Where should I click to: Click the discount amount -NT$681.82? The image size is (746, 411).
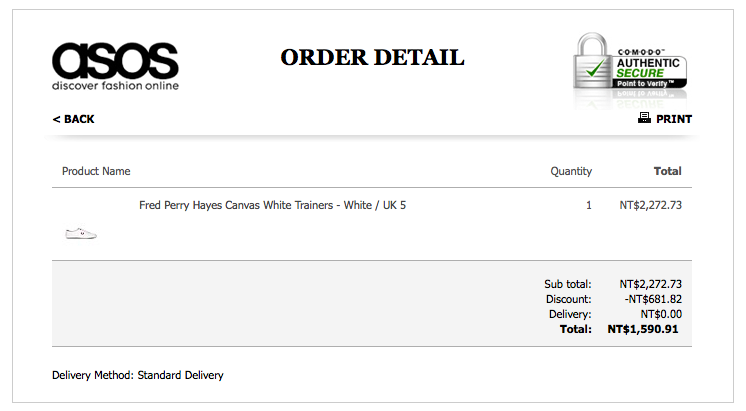[x=652, y=299]
